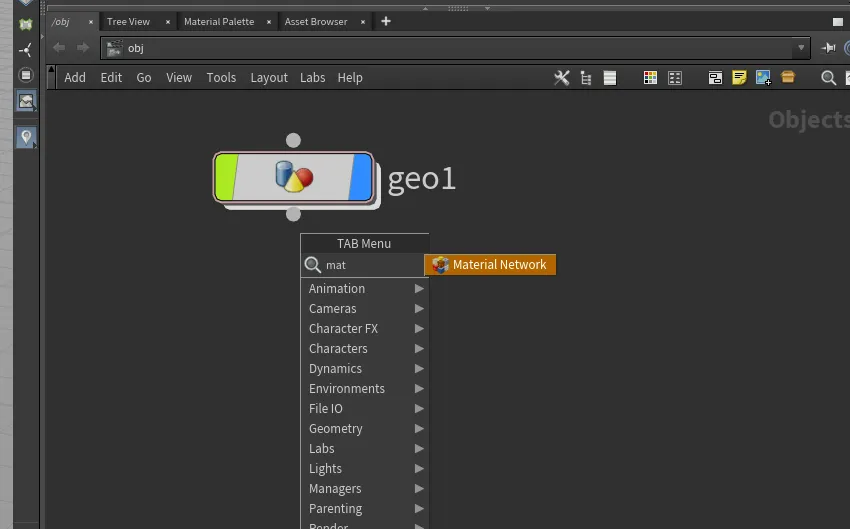Go forward with the right arrow

[x=83, y=48]
